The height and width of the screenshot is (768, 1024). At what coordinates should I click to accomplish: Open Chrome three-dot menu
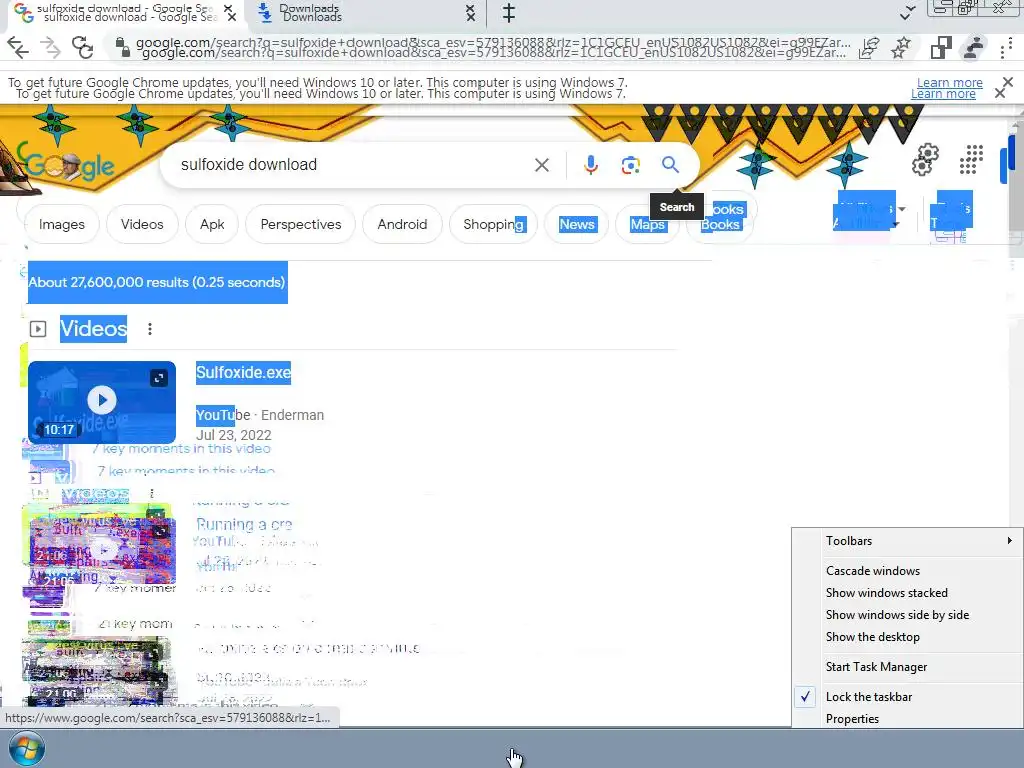pos(1004,48)
